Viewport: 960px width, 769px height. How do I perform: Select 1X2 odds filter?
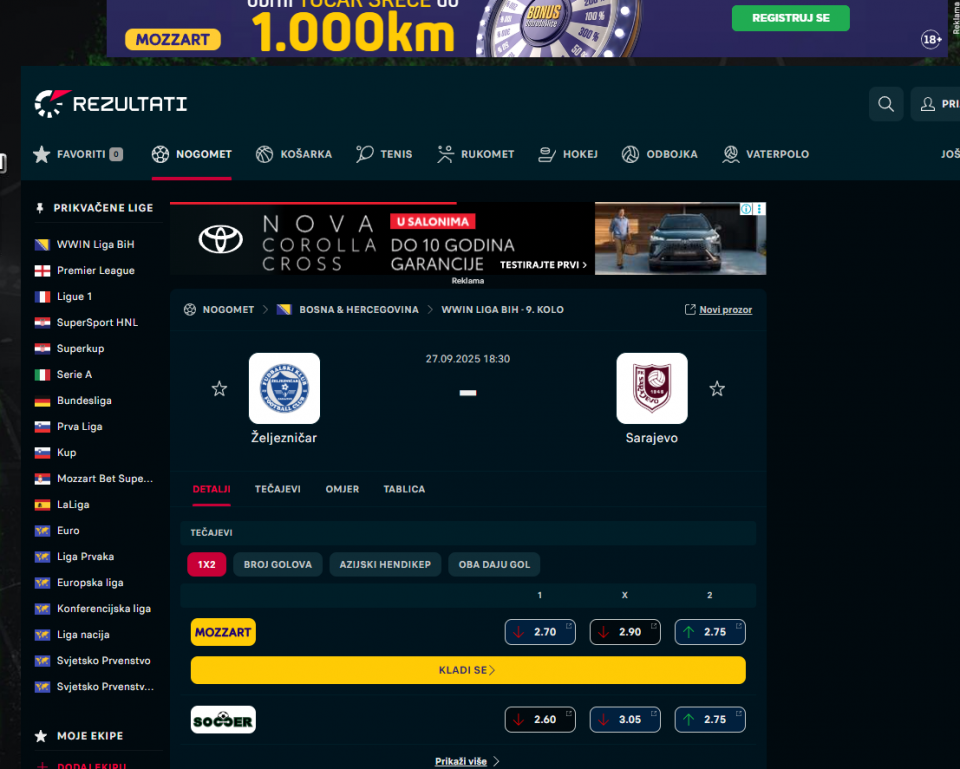coord(206,565)
